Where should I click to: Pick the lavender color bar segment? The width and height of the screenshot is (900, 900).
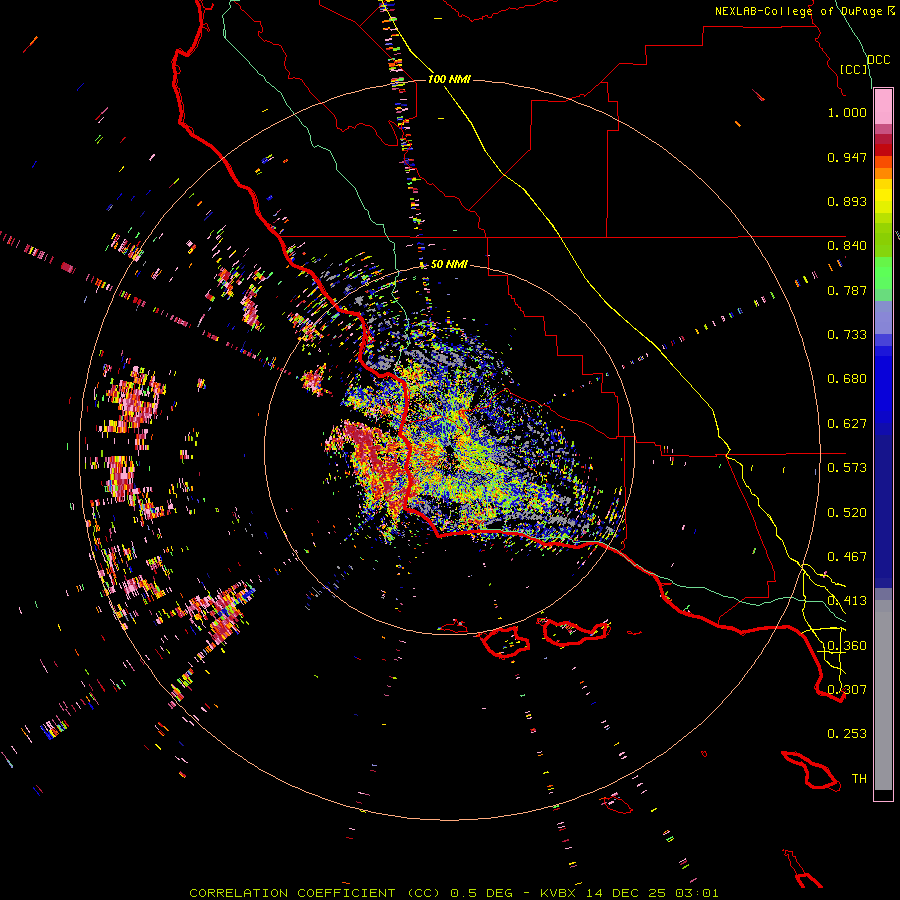pyautogui.click(x=883, y=317)
